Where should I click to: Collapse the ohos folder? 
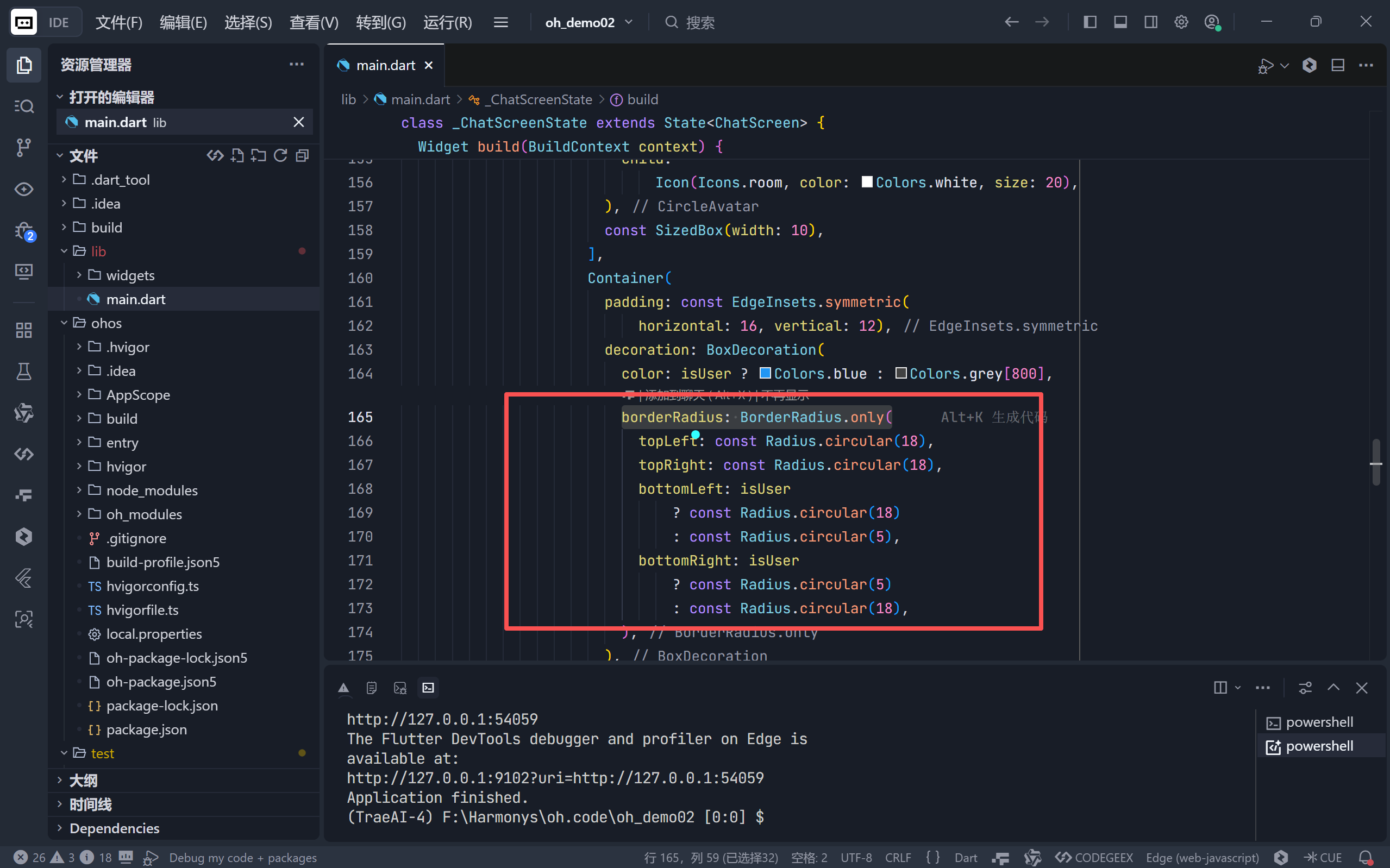point(105,323)
